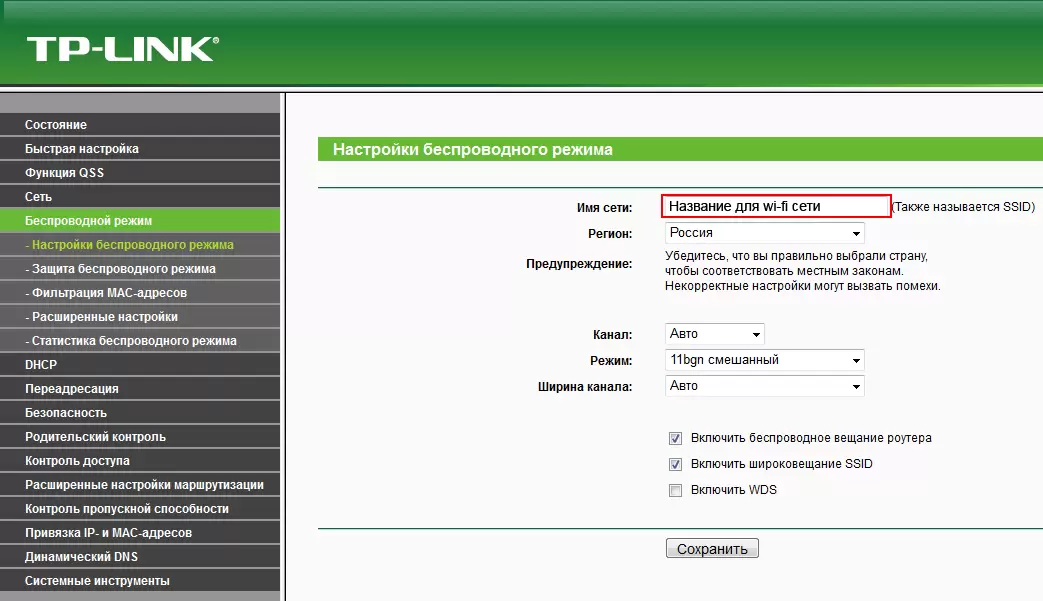Open the DHCP menu section
This screenshot has height=601, width=1043.
(x=41, y=365)
